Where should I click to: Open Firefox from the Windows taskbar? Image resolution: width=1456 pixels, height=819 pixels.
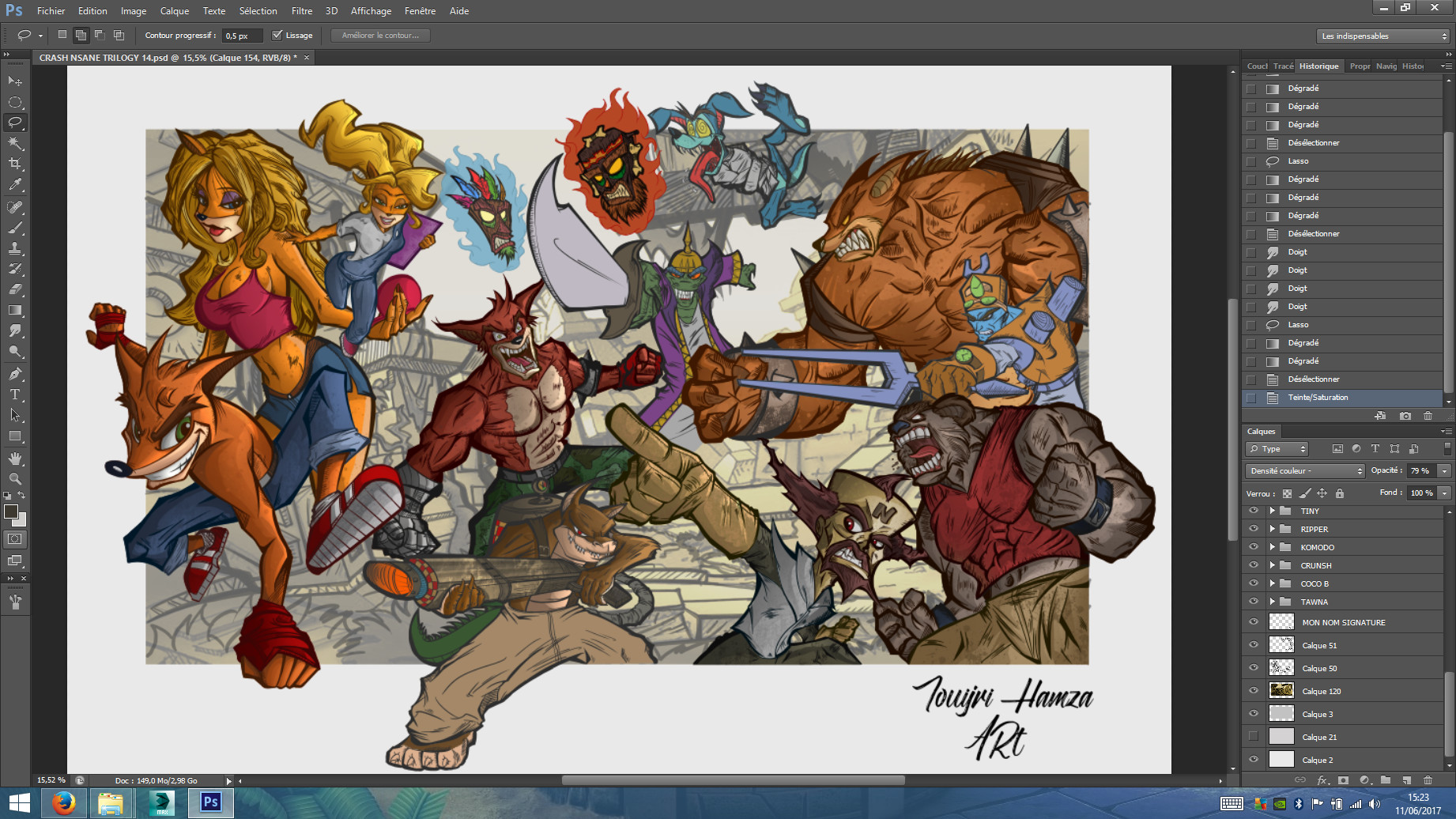(x=63, y=802)
